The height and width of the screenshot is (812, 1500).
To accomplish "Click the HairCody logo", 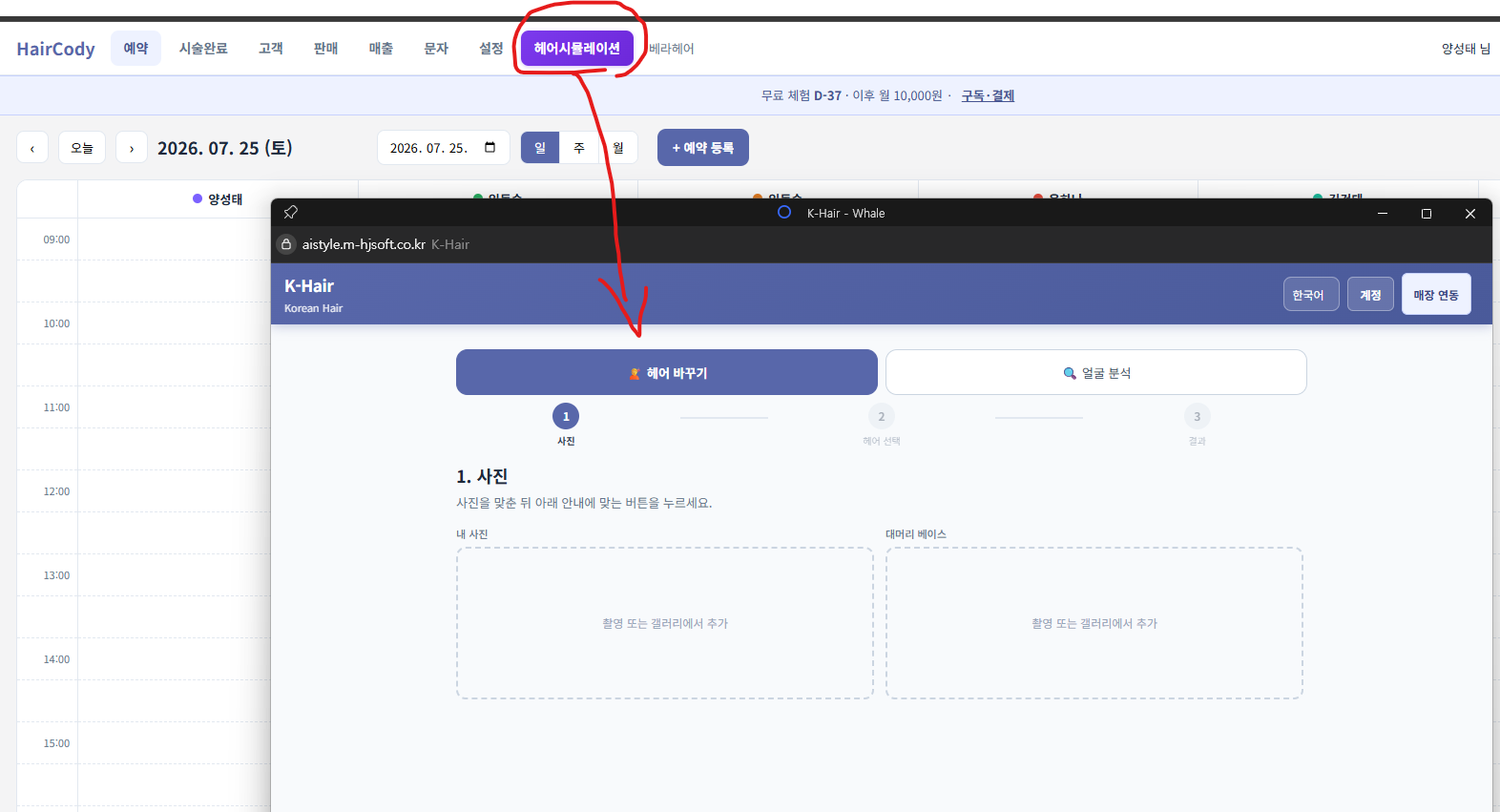I will 55,49.
